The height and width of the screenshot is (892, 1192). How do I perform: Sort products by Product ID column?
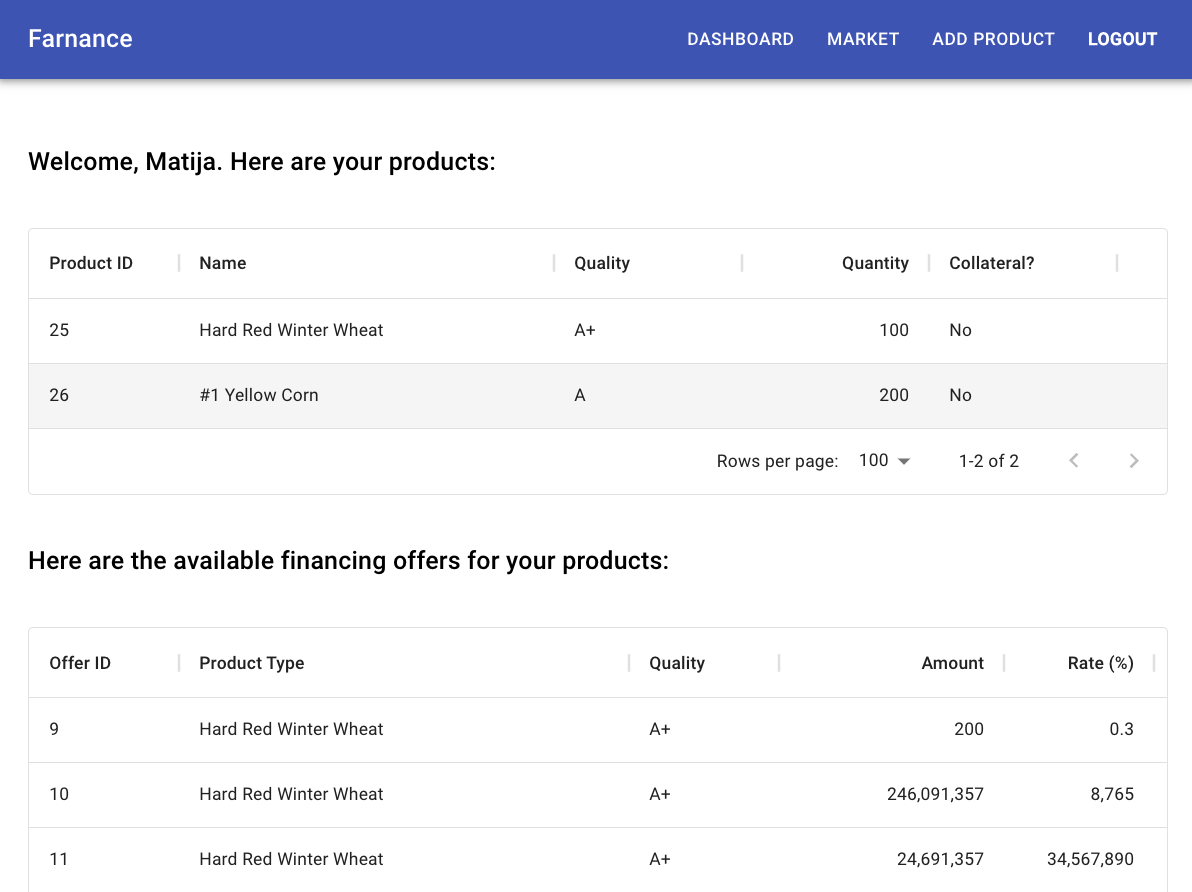click(91, 263)
